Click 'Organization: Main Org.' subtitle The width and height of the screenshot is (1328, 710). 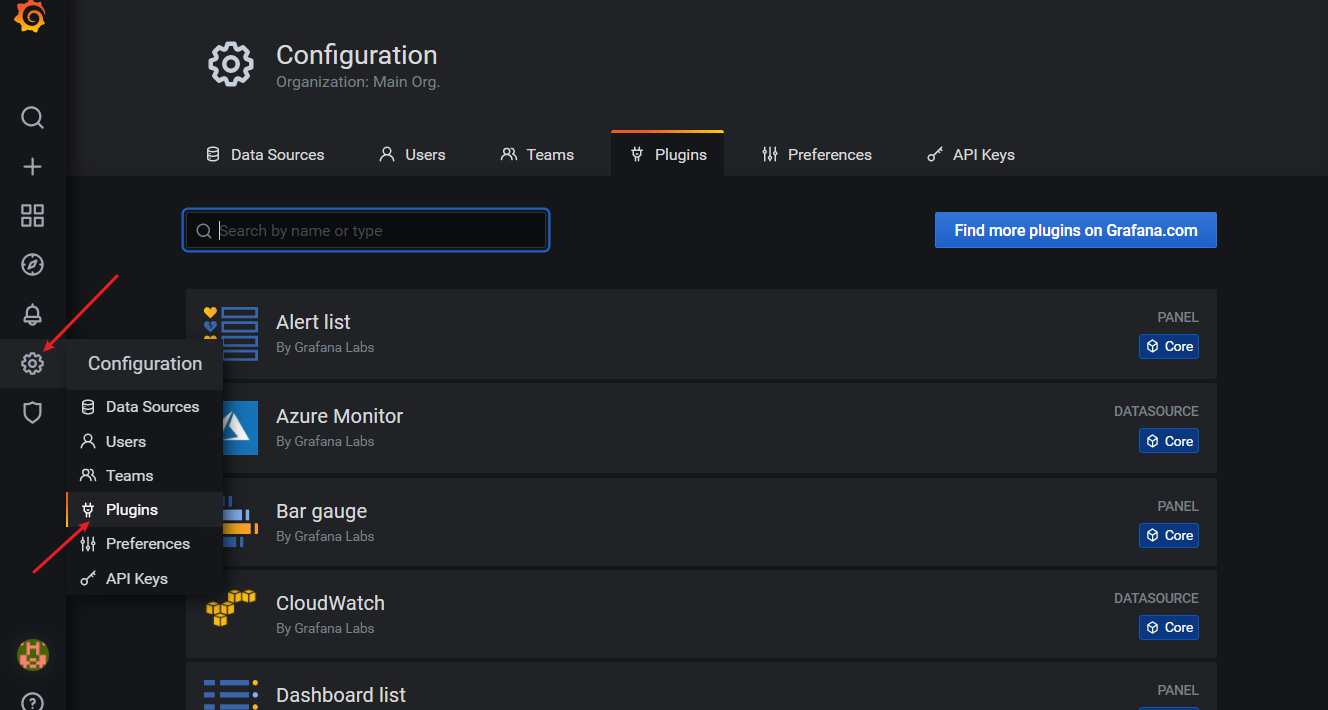[x=358, y=82]
